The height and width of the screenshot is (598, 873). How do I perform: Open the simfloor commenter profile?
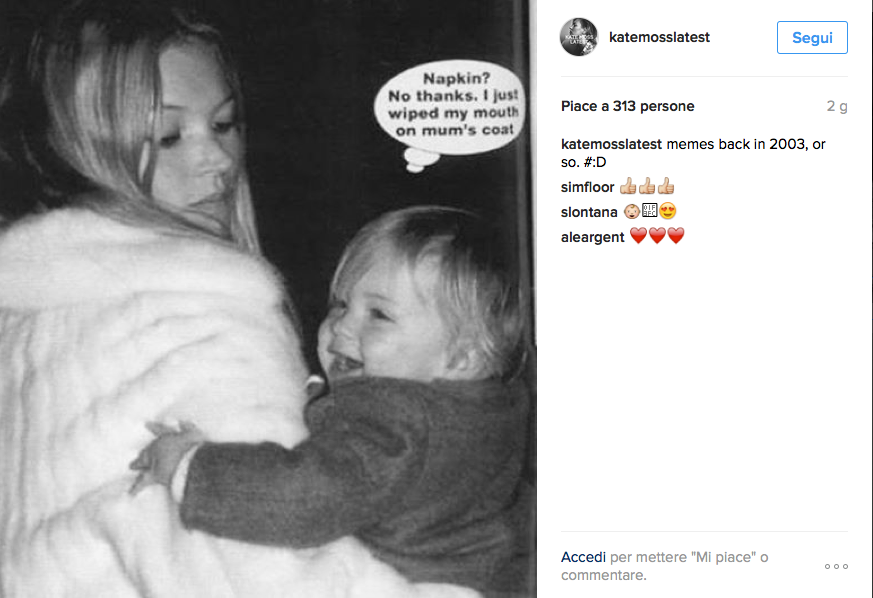pyautogui.click(x=587, y=187)
